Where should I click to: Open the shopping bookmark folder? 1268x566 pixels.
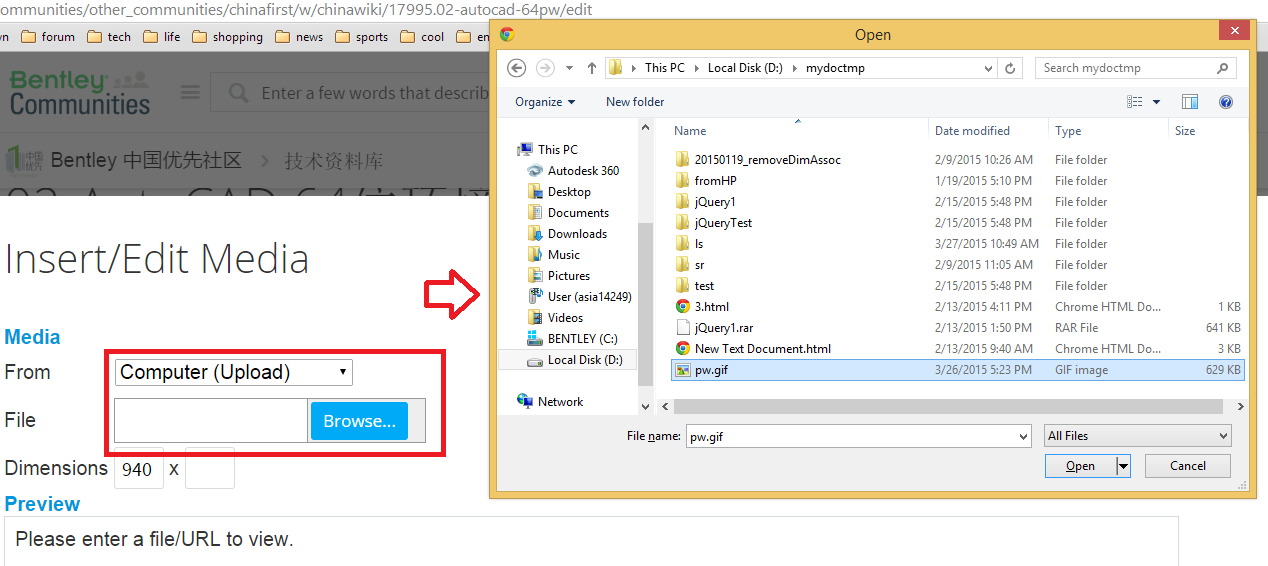coord(228,37)
